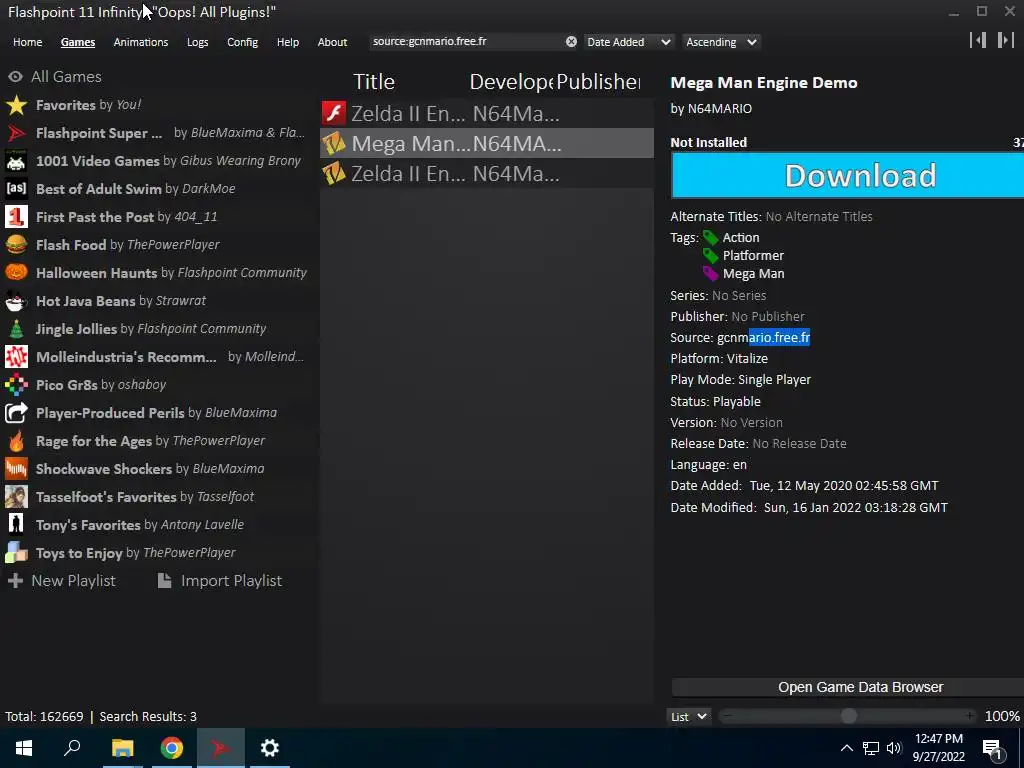Click New Playlist
The image size is (1024, 768).
click(61, 581)
